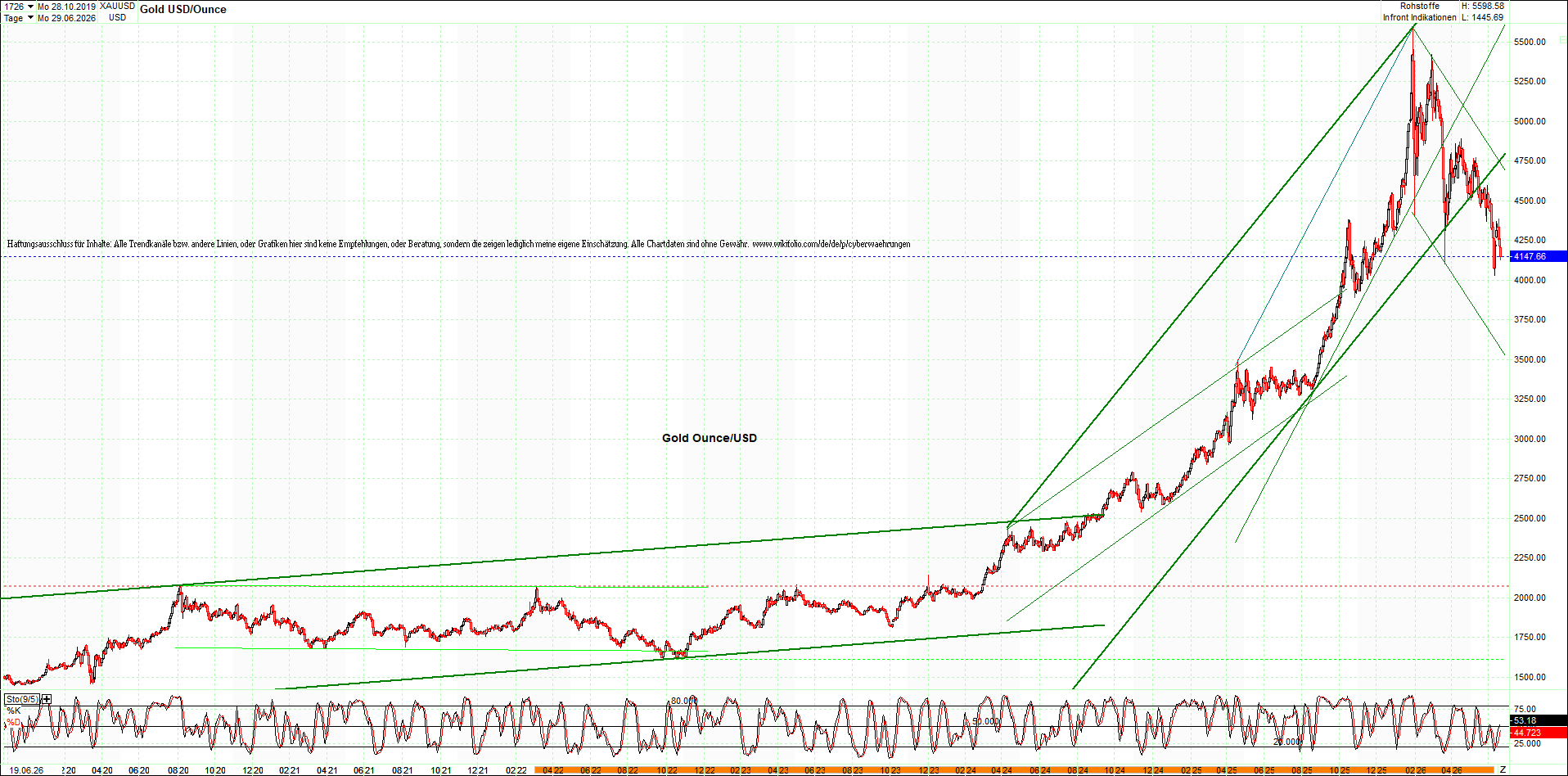Click the 80.000 stochastic level label
Screen dimensions: 1568x776
coord(684,701)
